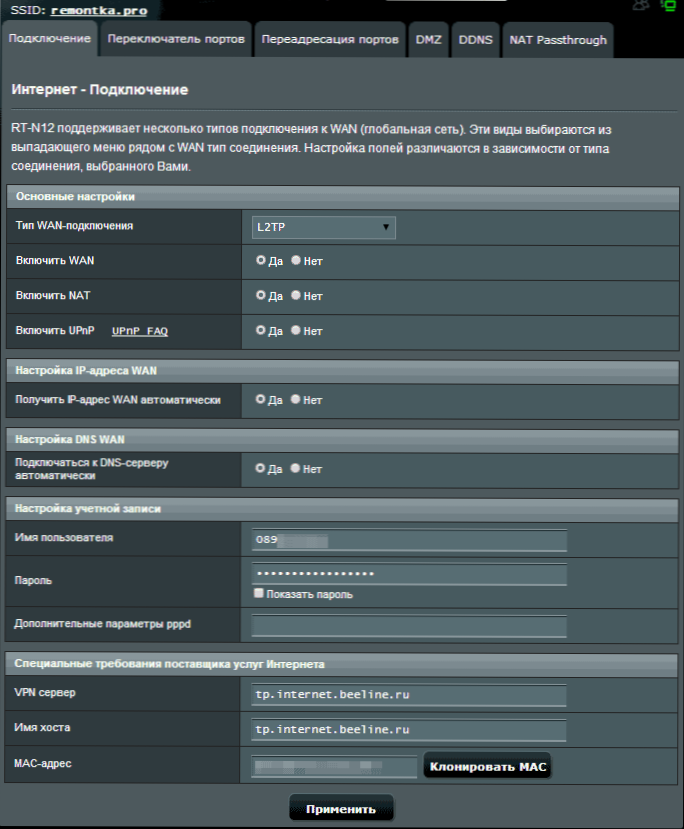The height and width of the screenshot is (829, 684).
Task: Select Нет for automatic WAN IP address
Action: [x=295, y=399]
